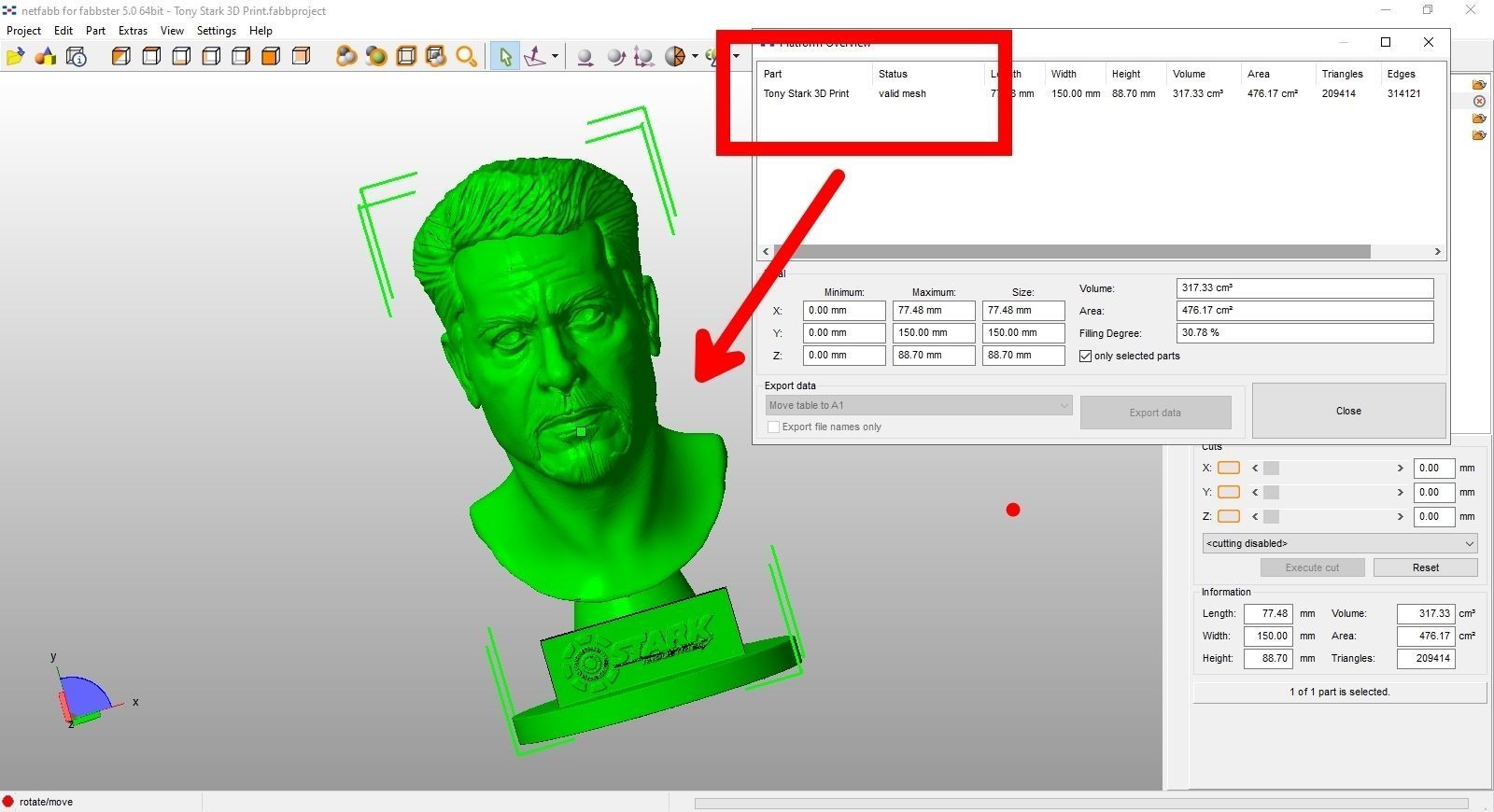The image size is (1494, 812).
Task: Open the View menu
Action: point(172,31)
